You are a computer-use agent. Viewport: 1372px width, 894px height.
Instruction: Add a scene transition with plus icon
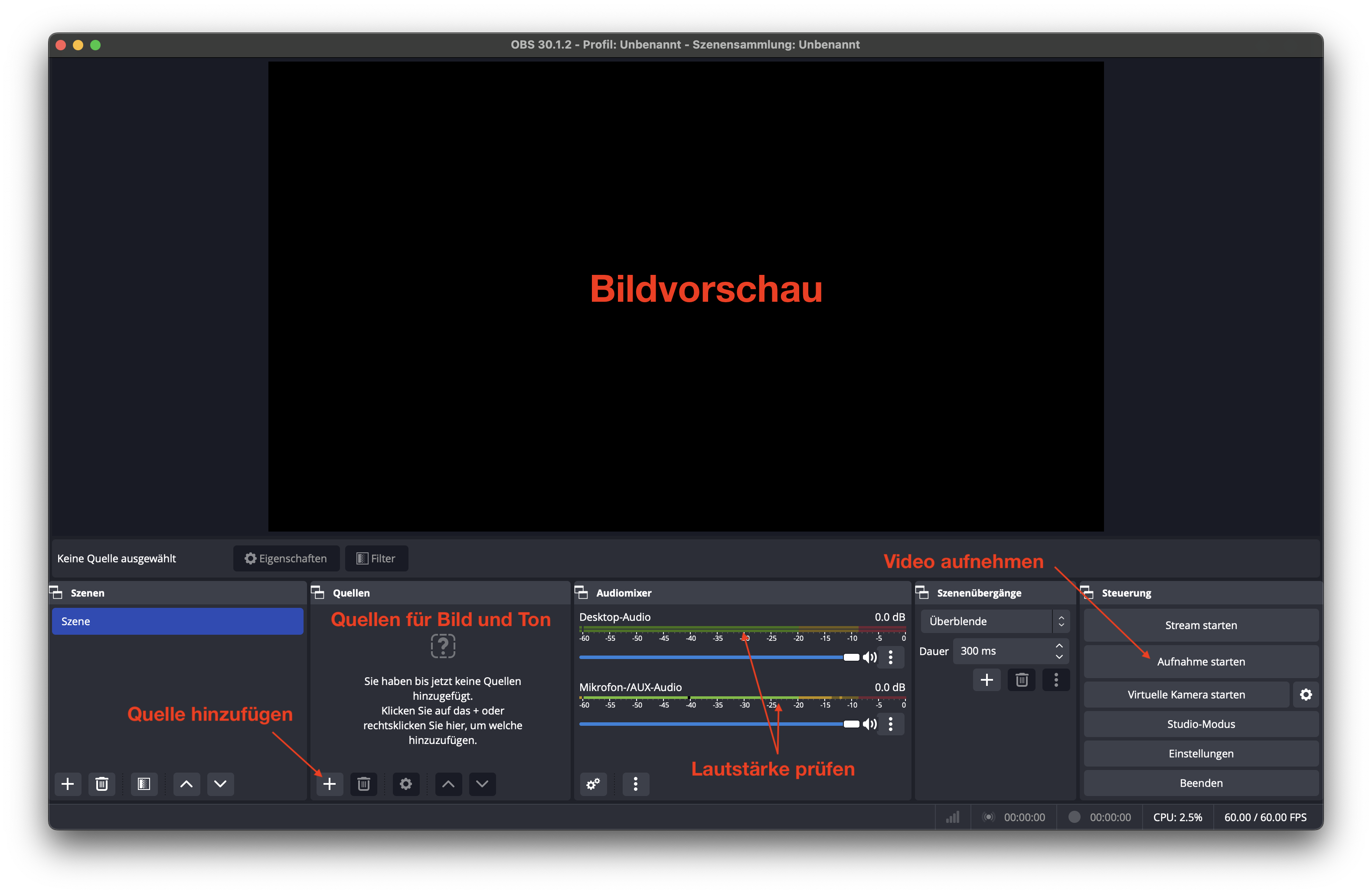pos(987,680)
